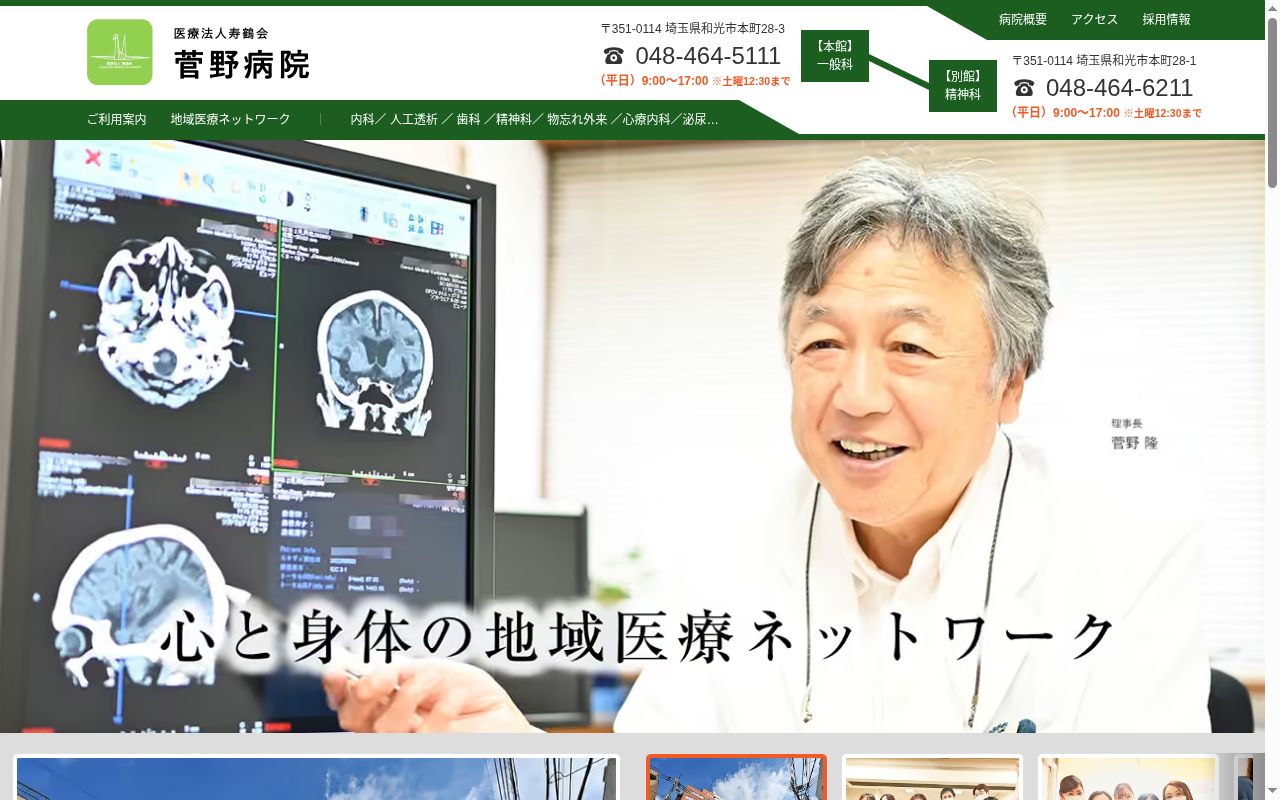Click the telephone icon beside 048-464-5111
1280x800 pixels.
click(x=613, y=56)
